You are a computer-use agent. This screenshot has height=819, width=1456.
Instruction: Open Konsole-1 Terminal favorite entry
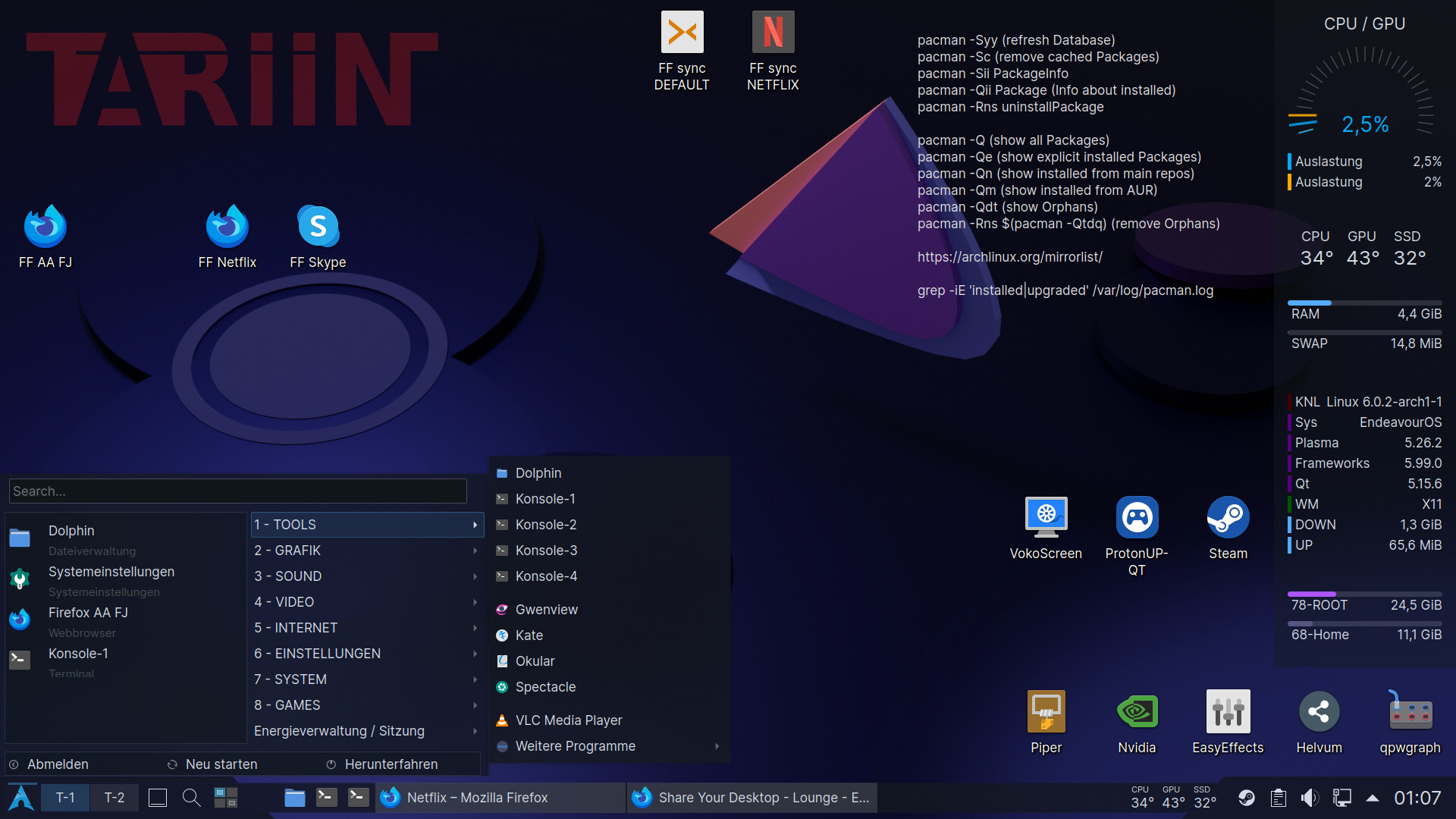(125, 662)
